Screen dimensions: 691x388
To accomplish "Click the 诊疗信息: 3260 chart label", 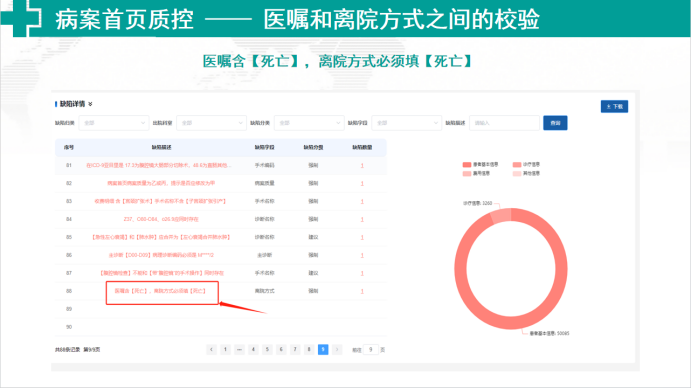I will point(477,203).
